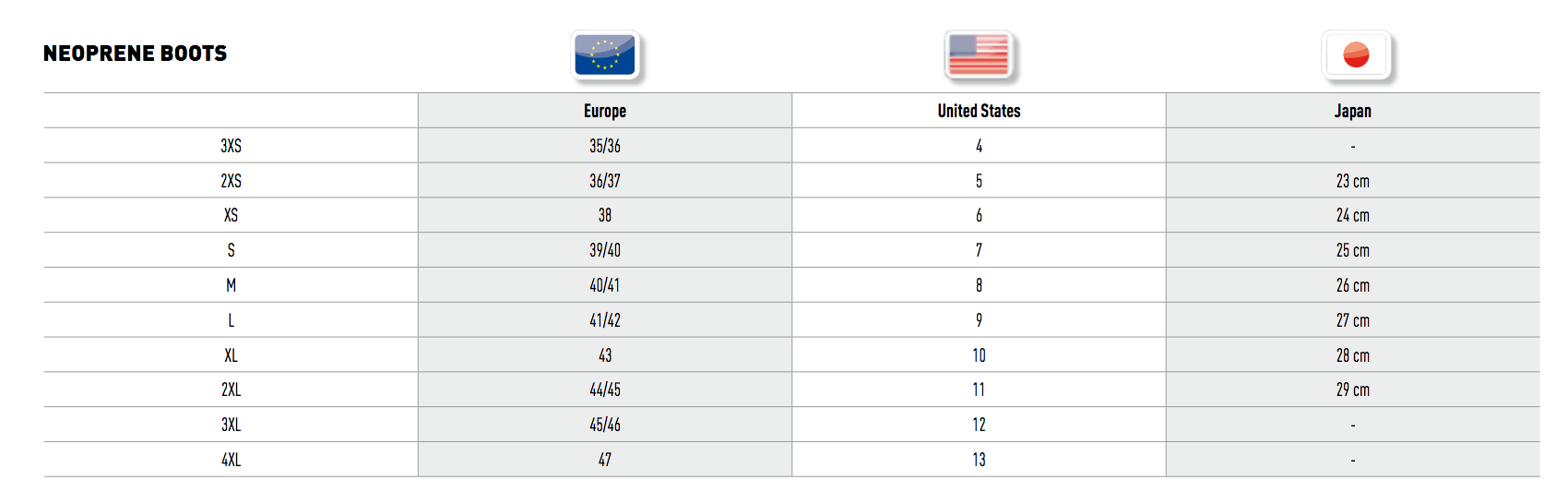Click the 23 cm Japan size cell
Image resolution: width=1568 pixels, height=504 pixels.
[x=1352, y=181]
